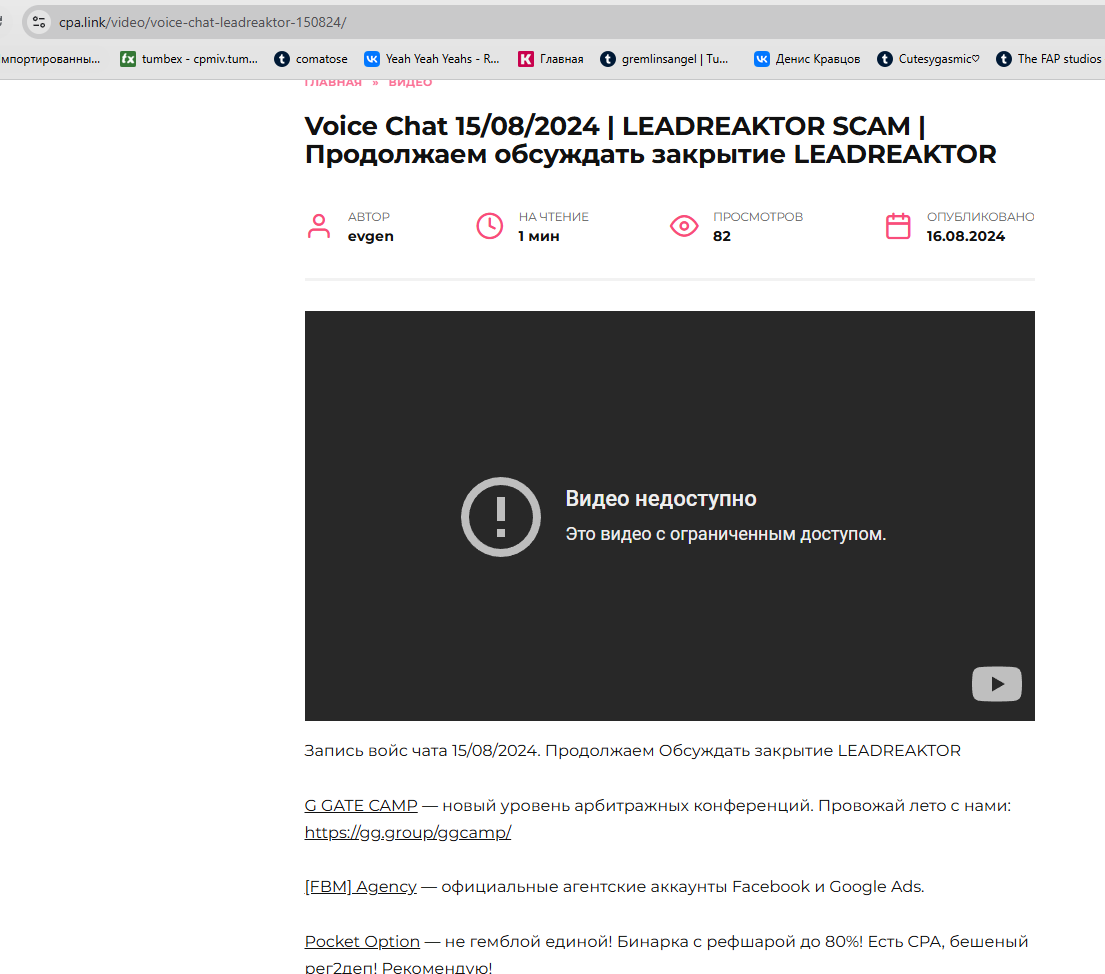
Task: Click the eye views icon
Action: [x=684, y=226]
